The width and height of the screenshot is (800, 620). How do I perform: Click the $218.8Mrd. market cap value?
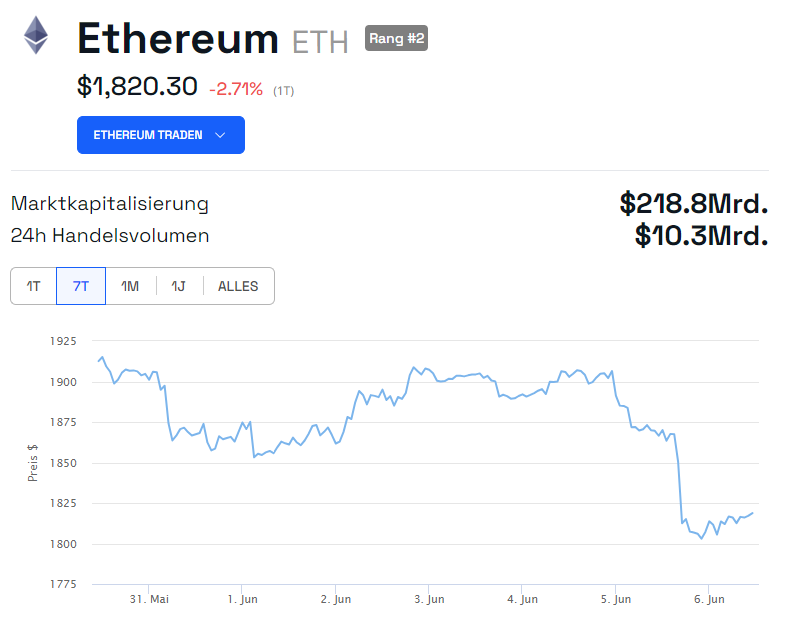click(692, 204)
